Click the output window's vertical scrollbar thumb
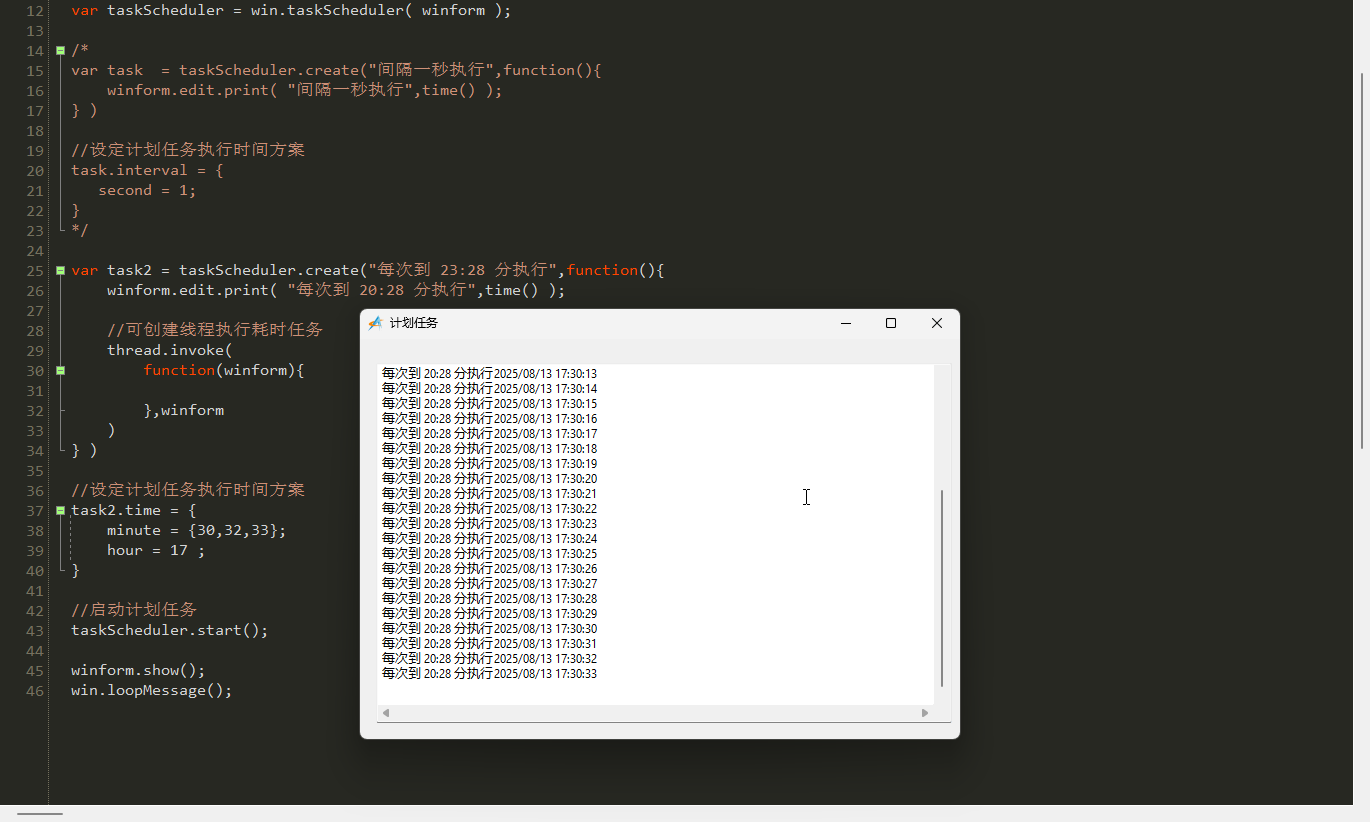The height and width of the screenshot is (822, 1370). [942, 588]
